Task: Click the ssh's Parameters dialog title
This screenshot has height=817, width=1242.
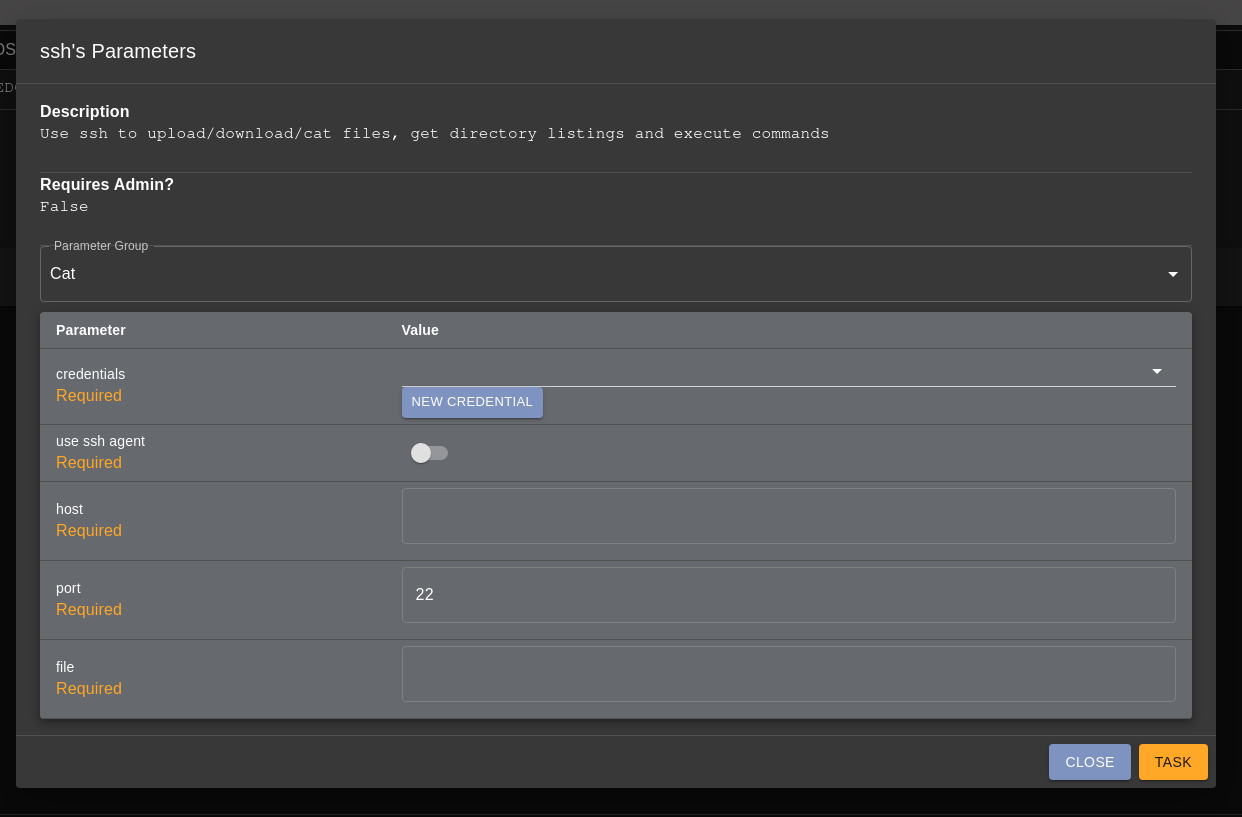Action: pyautogui.click(x=117, y=51)
